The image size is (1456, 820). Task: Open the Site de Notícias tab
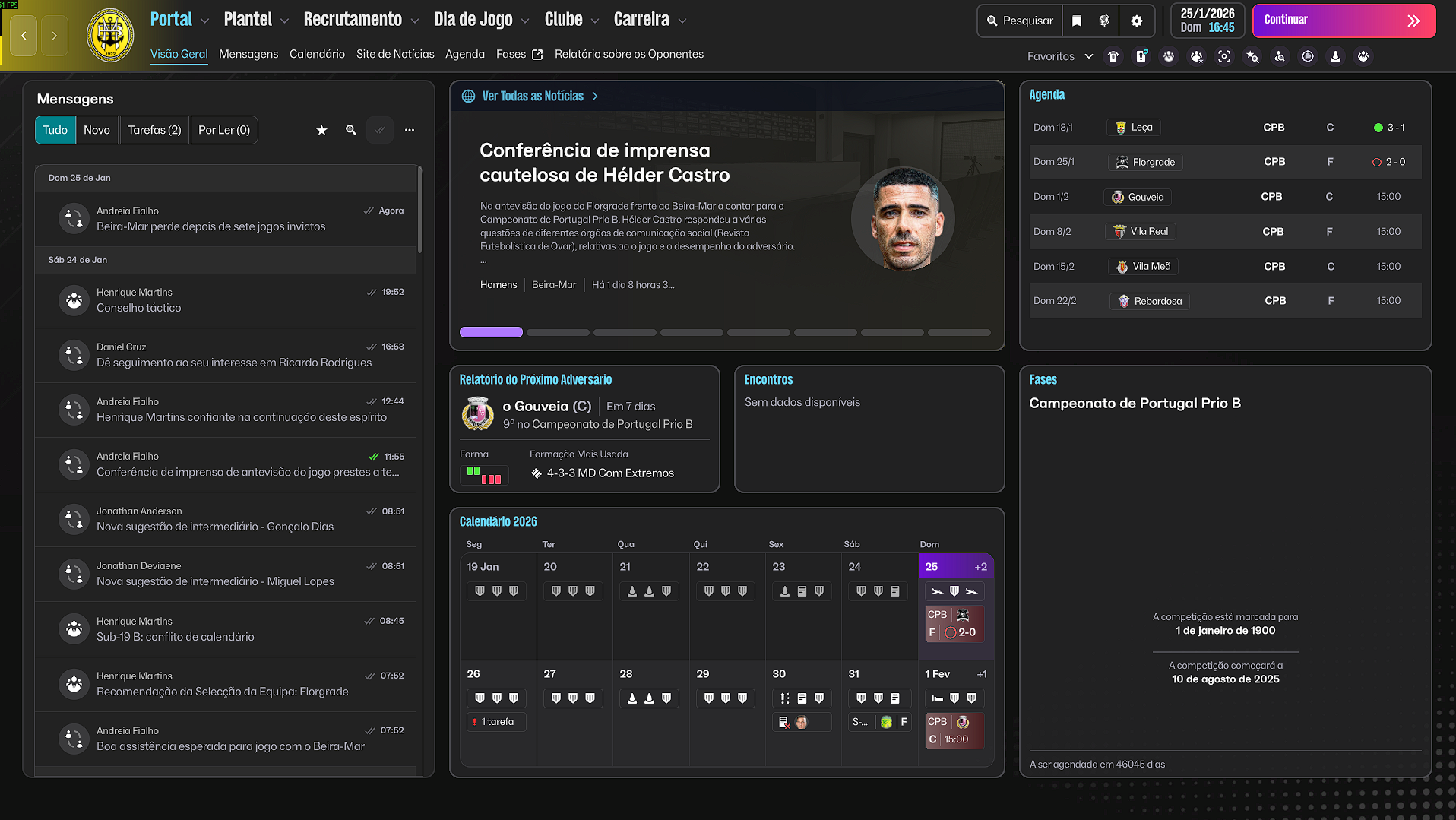[x=395, y=54]
